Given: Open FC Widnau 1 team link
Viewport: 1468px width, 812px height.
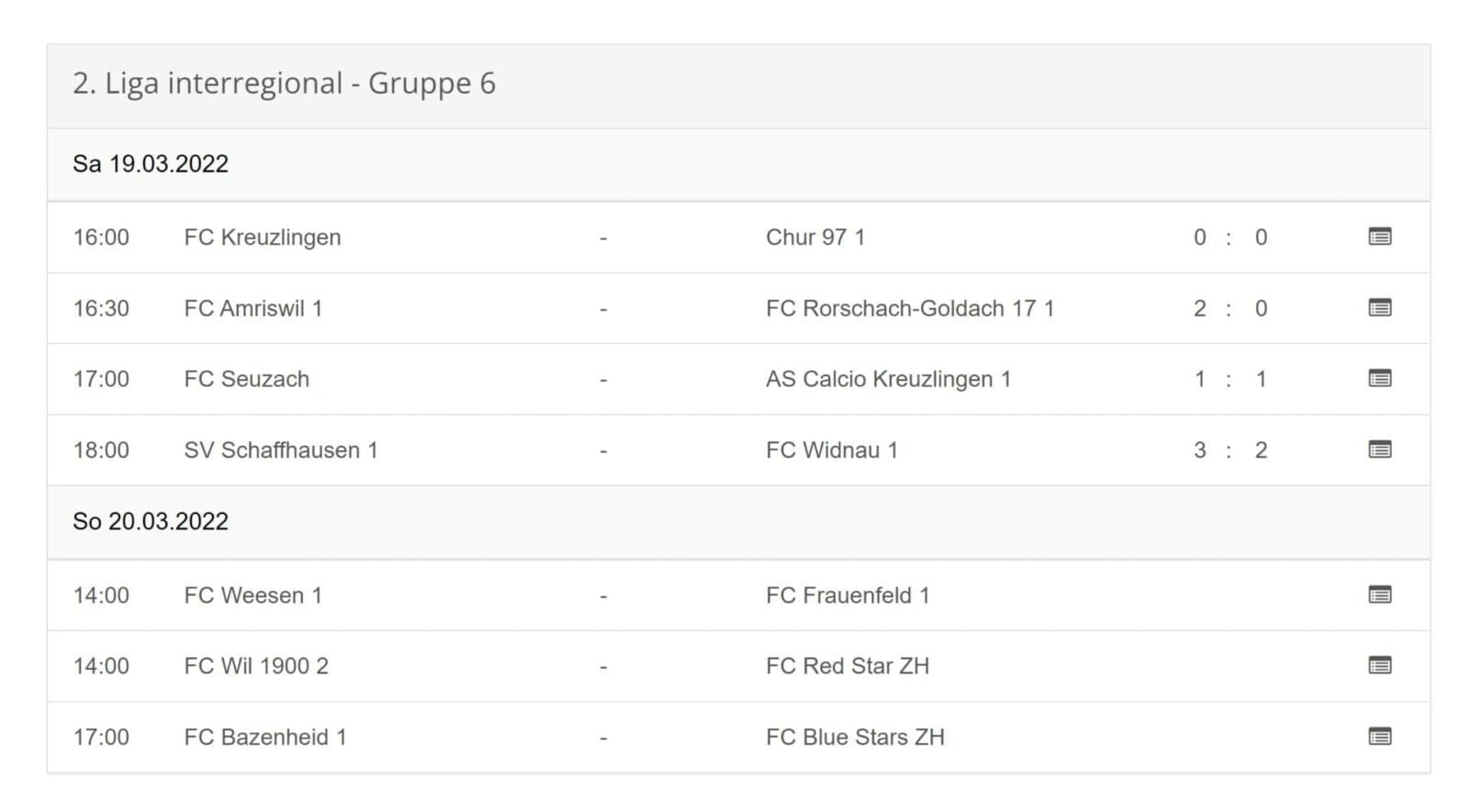Looking at the screenshot, I should click(831, 450).
